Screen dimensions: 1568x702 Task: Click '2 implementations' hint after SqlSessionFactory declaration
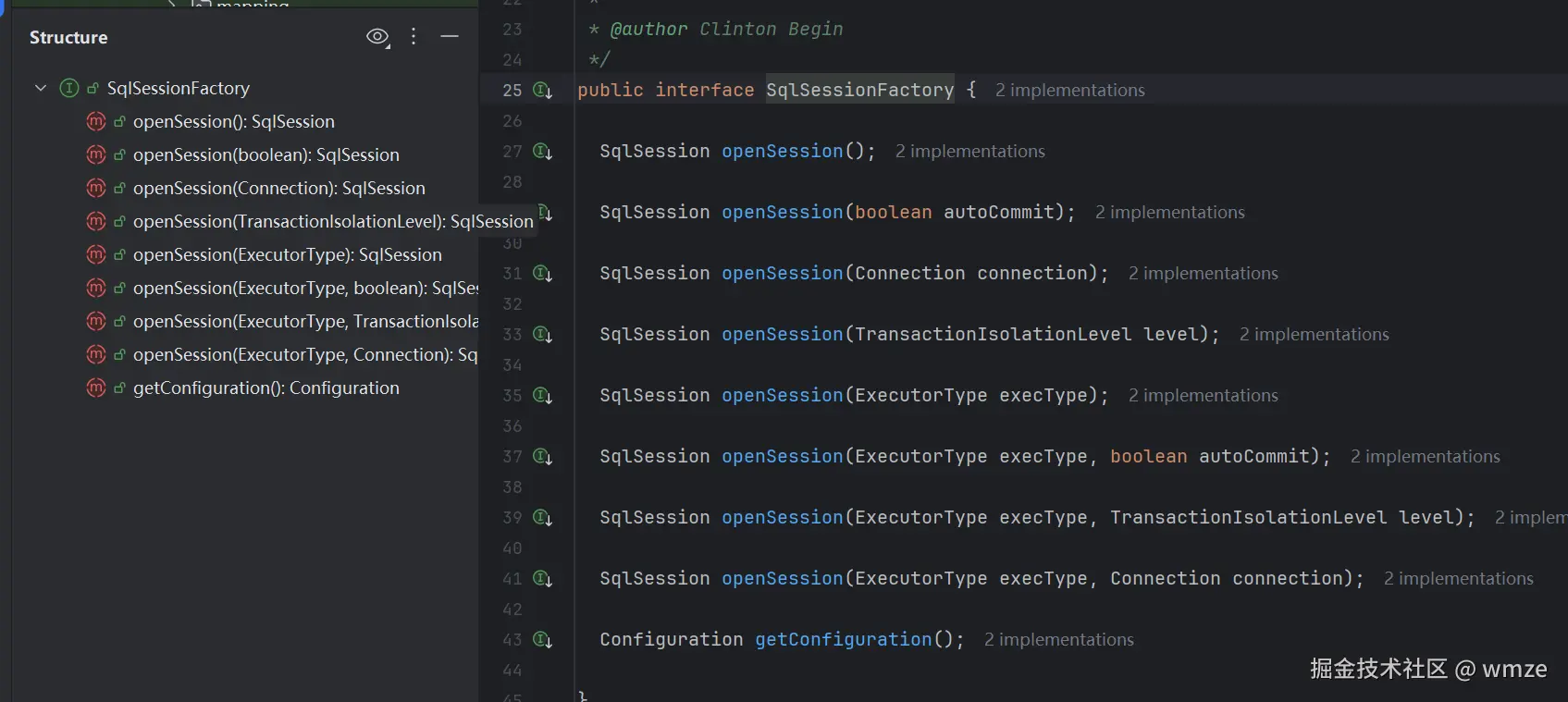click(1070, 90)
